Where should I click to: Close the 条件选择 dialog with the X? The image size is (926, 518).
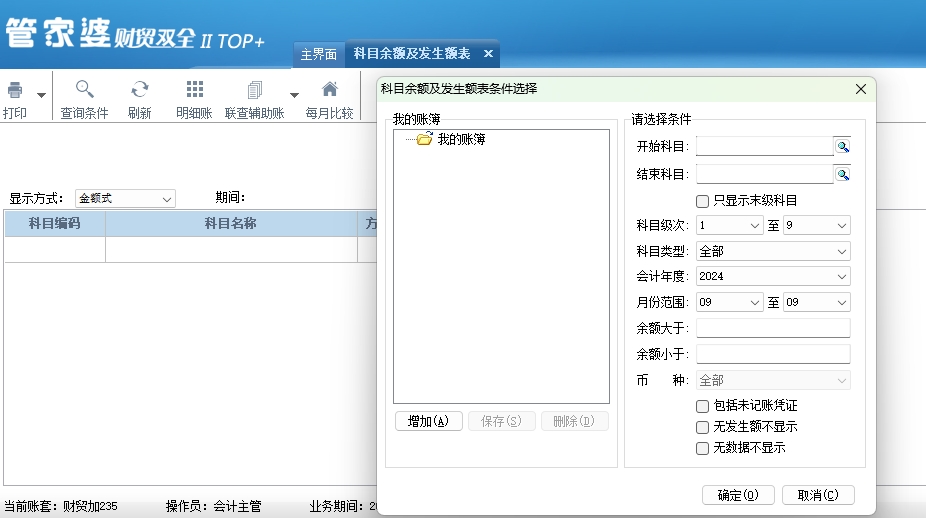[861, 89]
